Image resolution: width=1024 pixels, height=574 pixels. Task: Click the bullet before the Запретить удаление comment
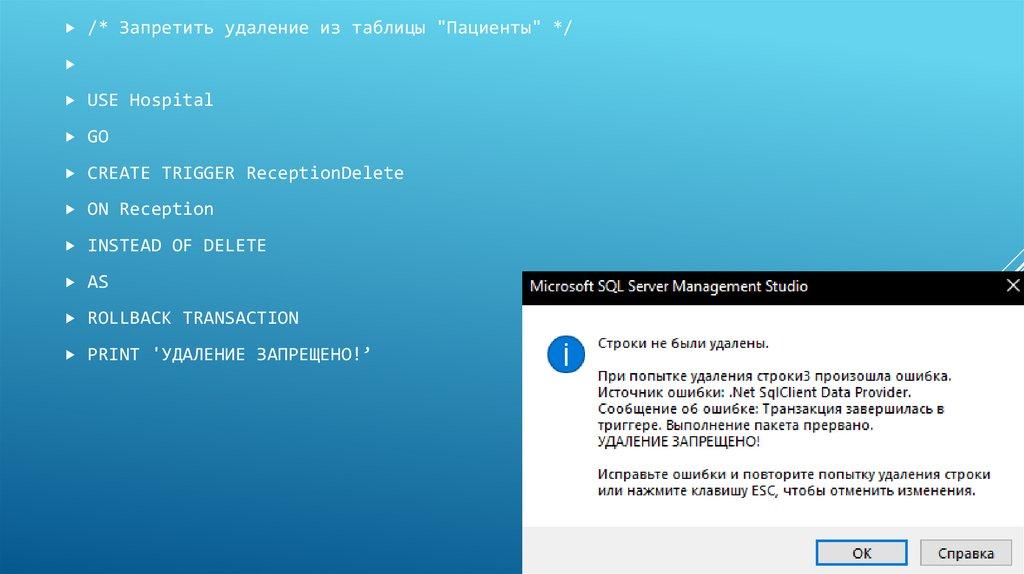70,28
